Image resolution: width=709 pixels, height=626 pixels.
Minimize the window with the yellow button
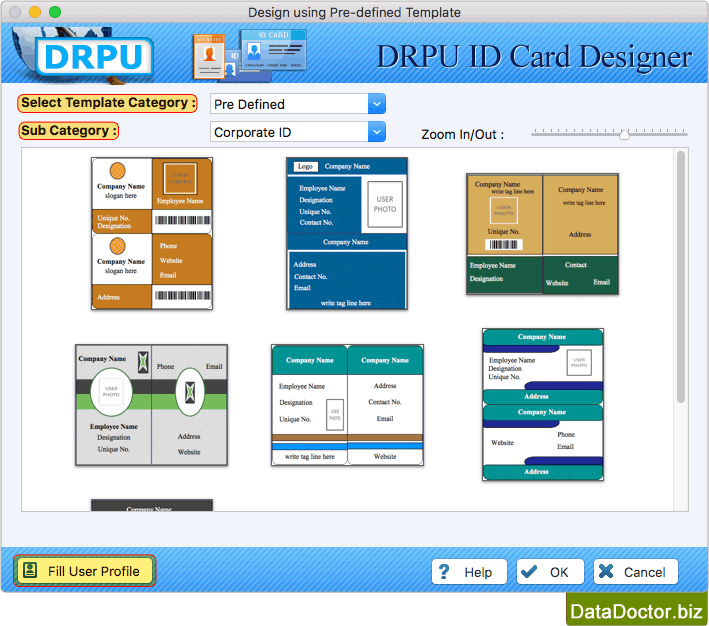(x=35, y=12)
